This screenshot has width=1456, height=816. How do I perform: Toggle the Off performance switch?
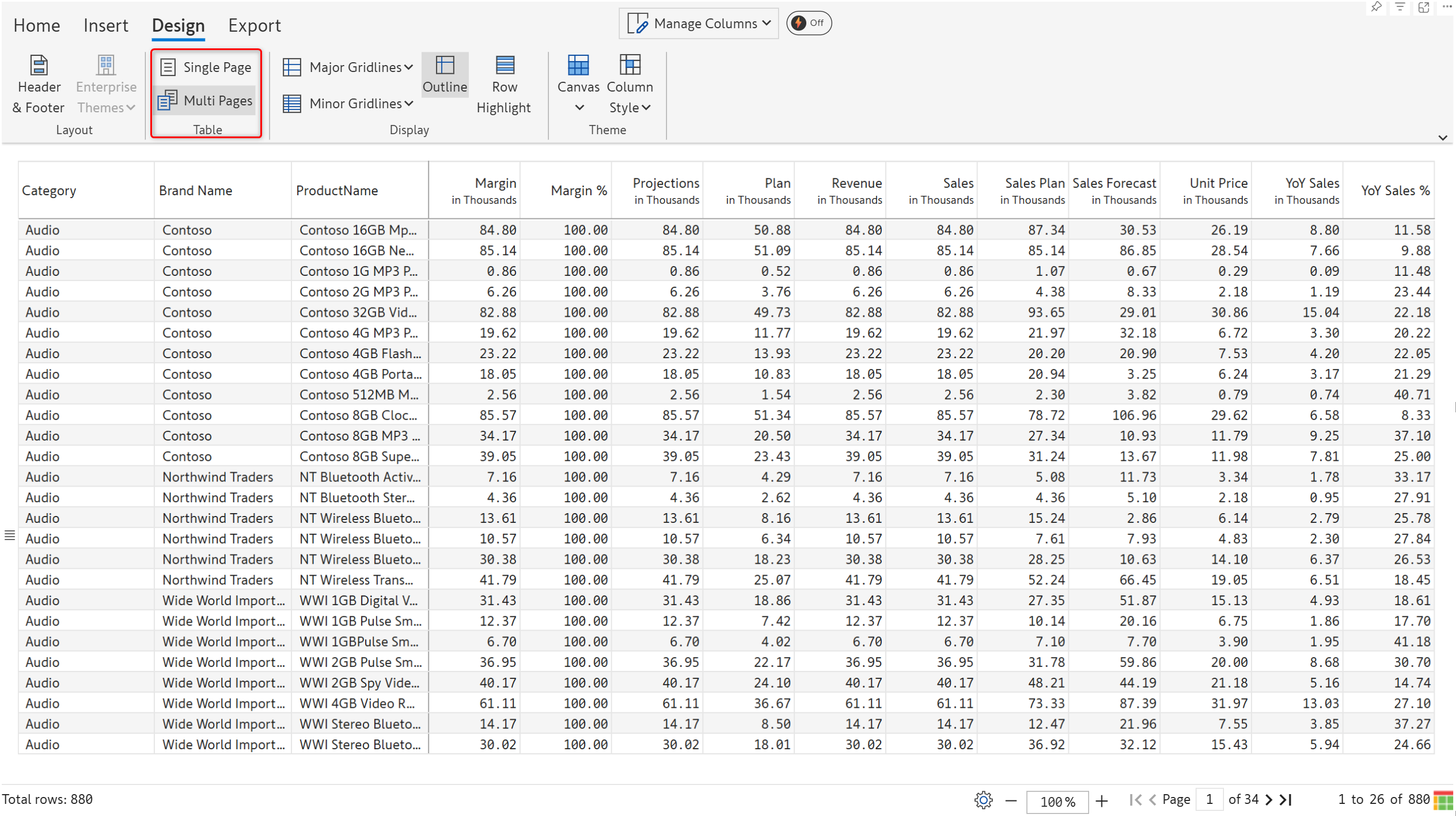[x=809, y=24]
